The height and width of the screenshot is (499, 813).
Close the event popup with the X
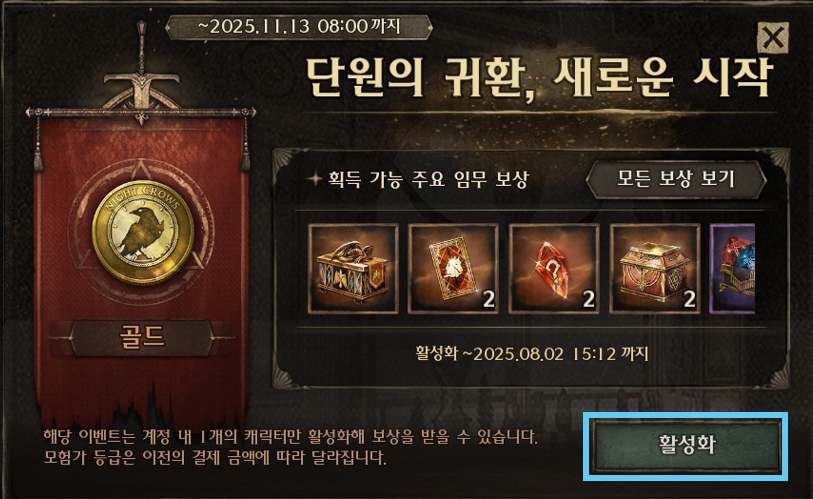pyautogui.click(x=773, y=37)
